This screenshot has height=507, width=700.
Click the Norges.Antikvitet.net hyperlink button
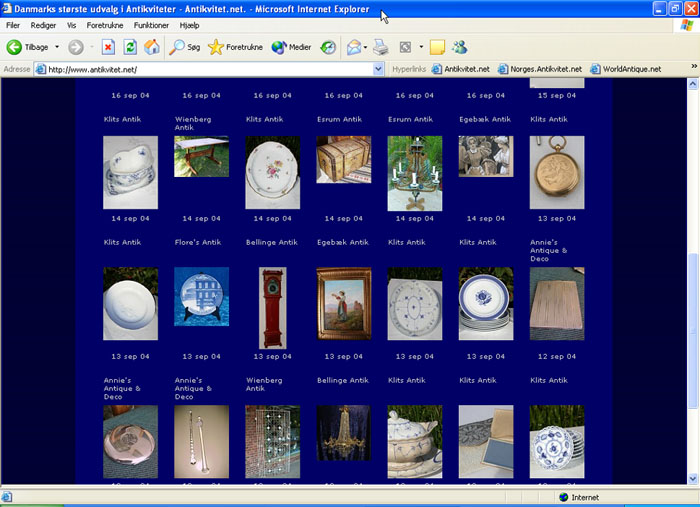(539, 70)
